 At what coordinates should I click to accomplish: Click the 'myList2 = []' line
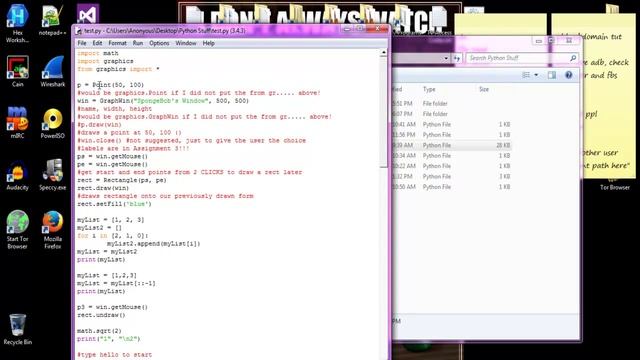click(99, 228)
